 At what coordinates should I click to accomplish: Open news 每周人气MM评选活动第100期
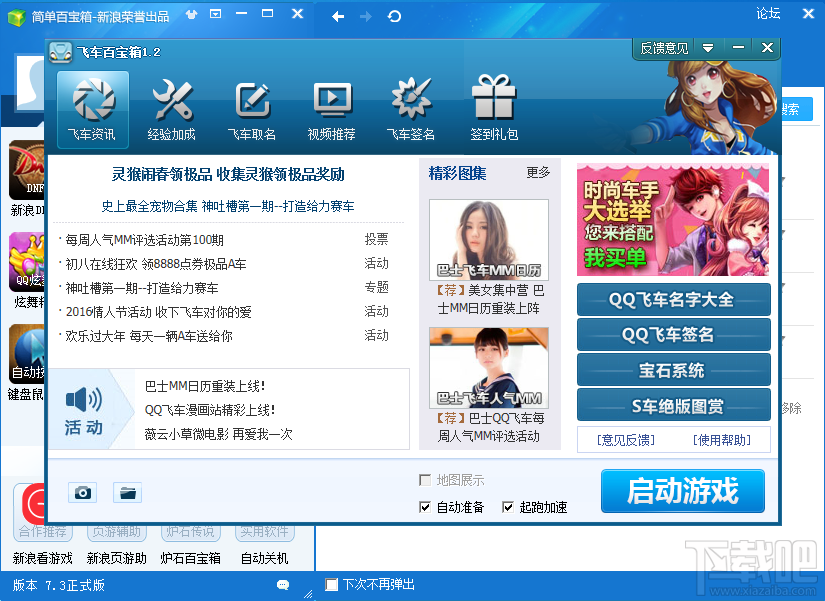coord(145,240)
